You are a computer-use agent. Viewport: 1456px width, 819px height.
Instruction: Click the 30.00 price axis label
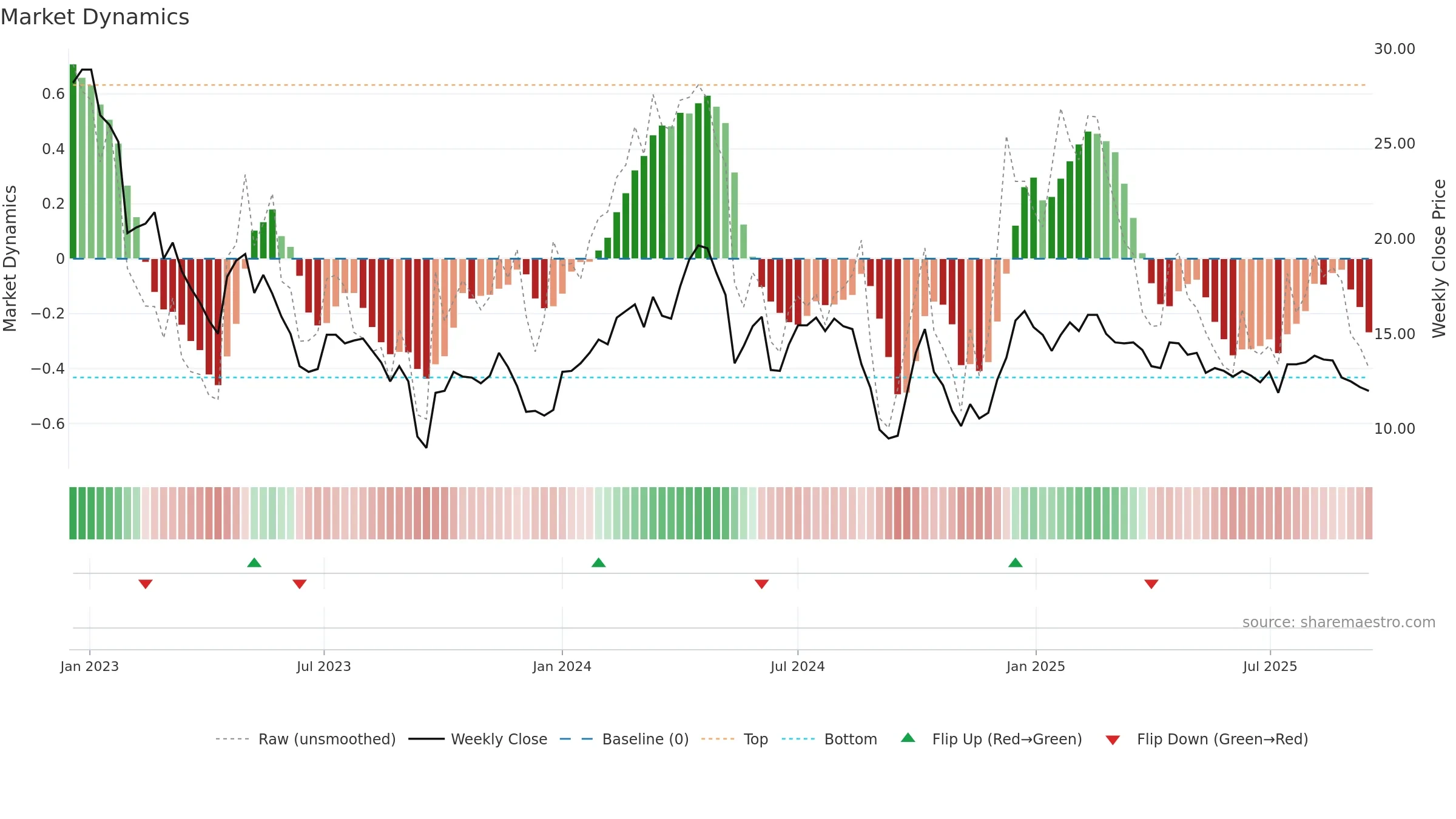pos(1394,49)
